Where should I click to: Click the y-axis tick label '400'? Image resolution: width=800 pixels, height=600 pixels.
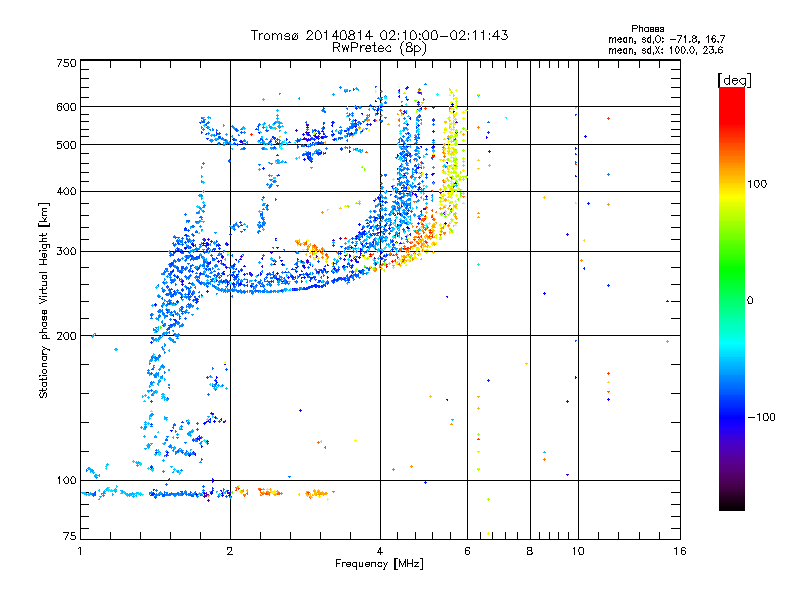(66, 192)
